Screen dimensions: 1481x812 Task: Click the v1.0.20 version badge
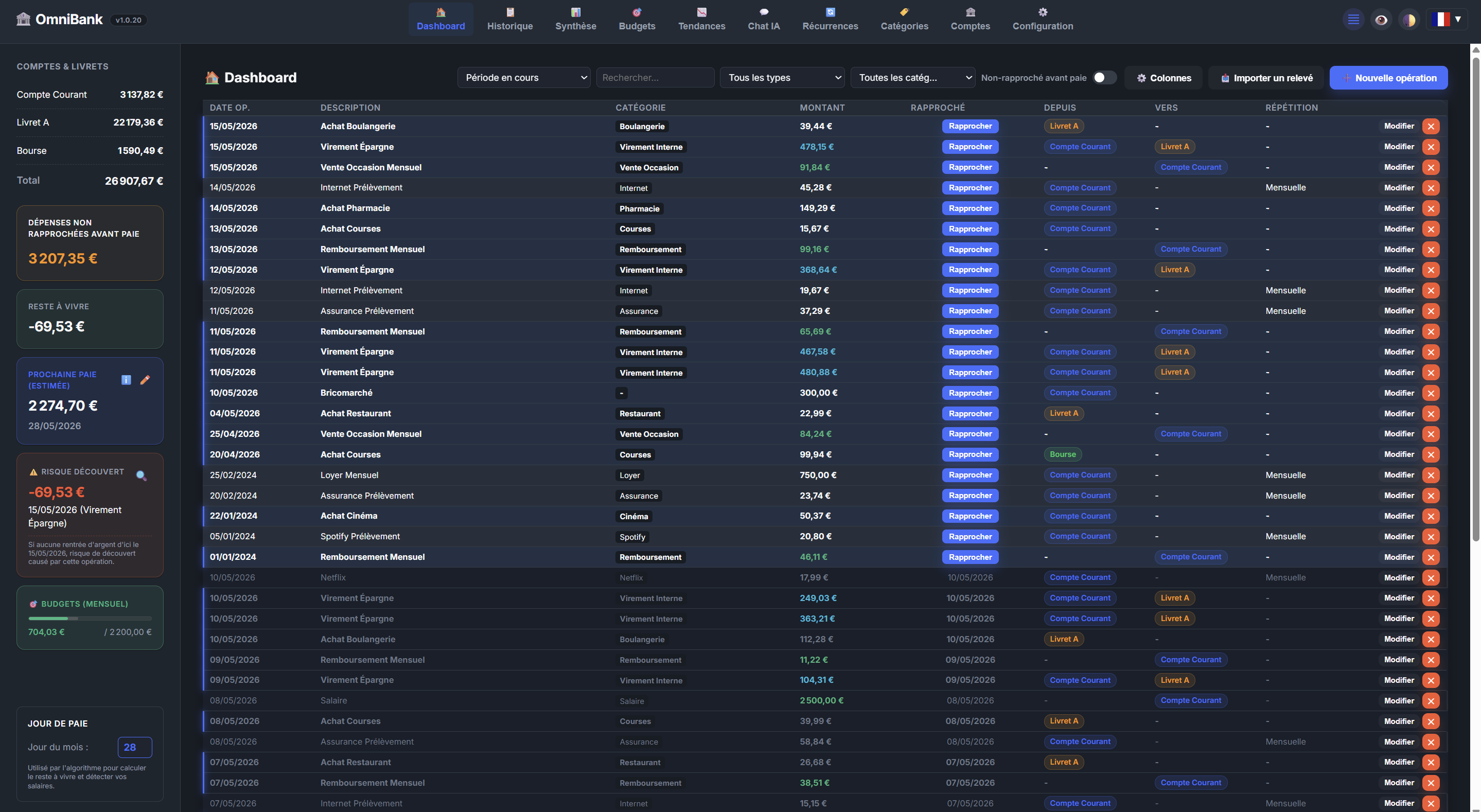128,20
